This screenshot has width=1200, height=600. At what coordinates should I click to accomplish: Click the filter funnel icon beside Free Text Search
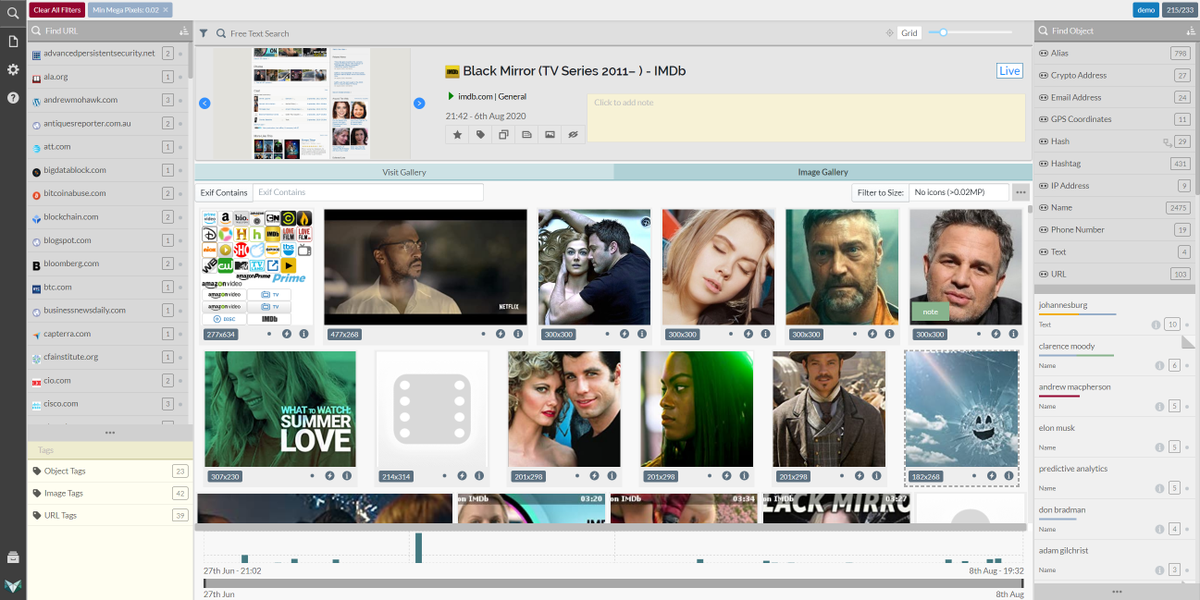point(203,33)
